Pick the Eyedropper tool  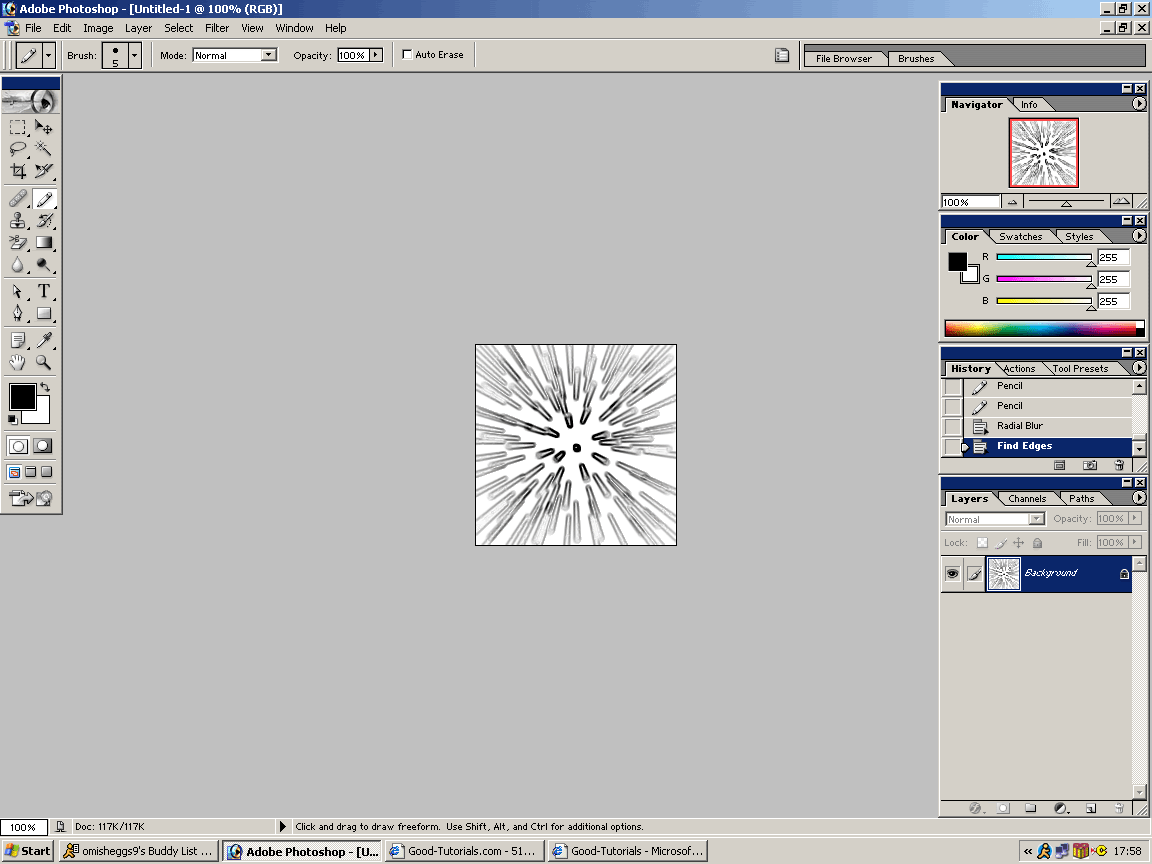[x=43, y=340]
